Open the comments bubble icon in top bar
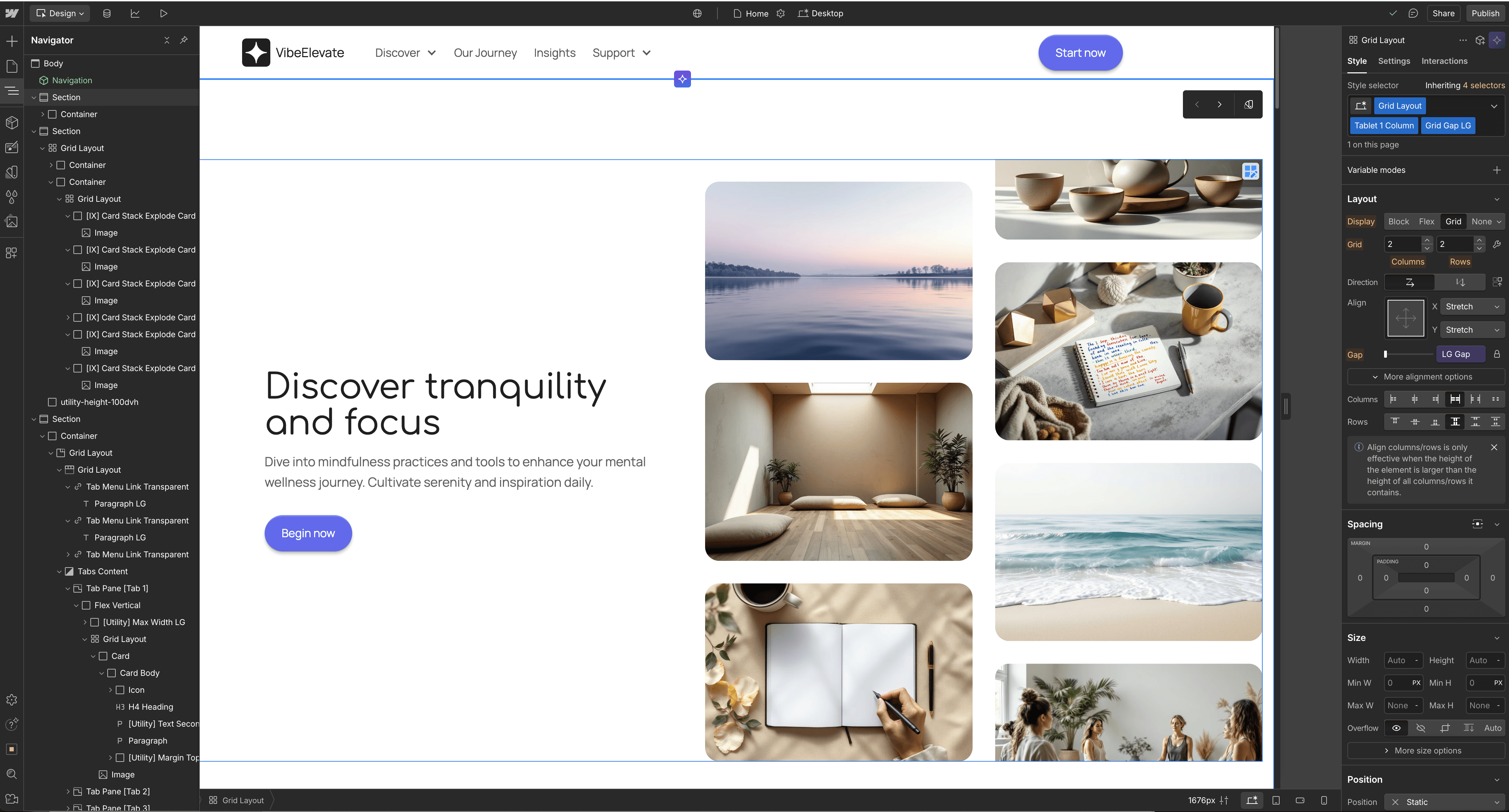The height and width of the screenshot is (812, 1509). tap(1413, 13)
